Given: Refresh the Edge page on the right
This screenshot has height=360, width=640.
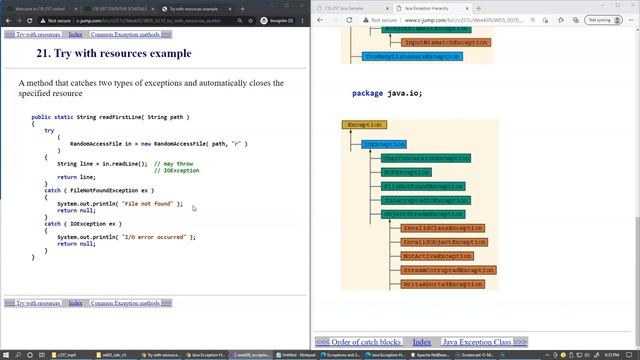Looking at the screenshot, I should (x=349, y=20).
